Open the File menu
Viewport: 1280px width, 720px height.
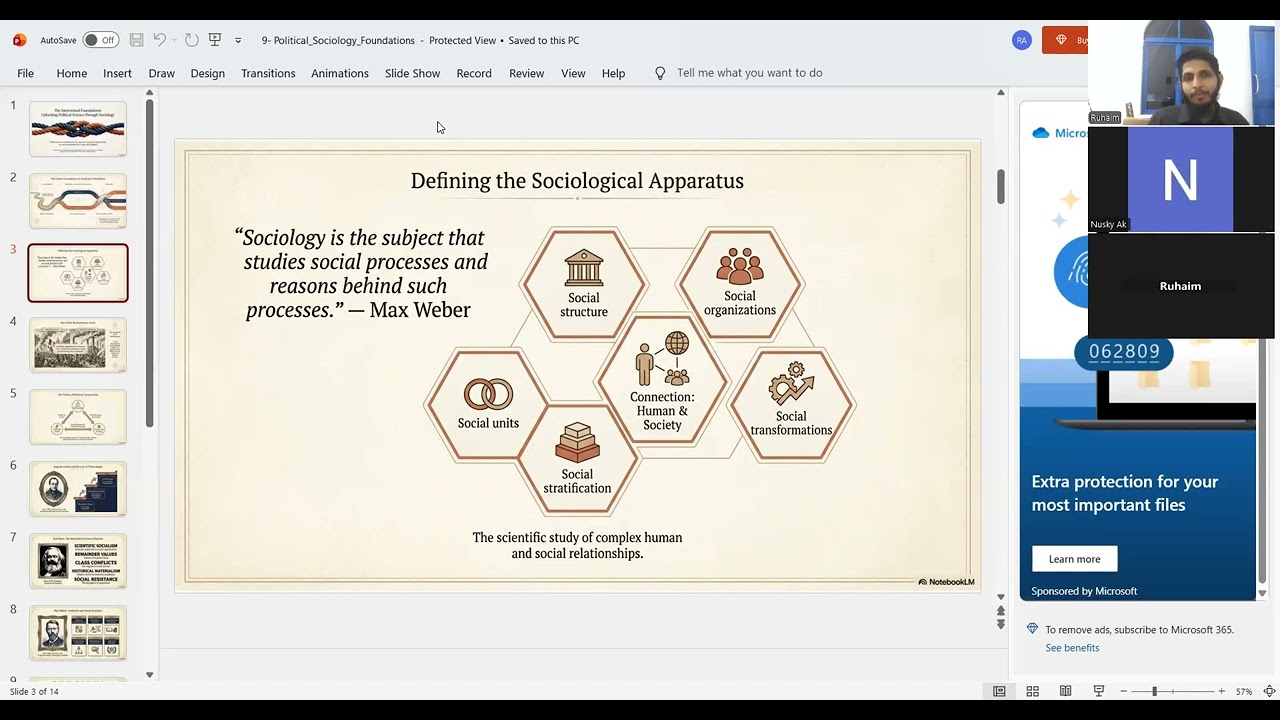coord(25,73)
